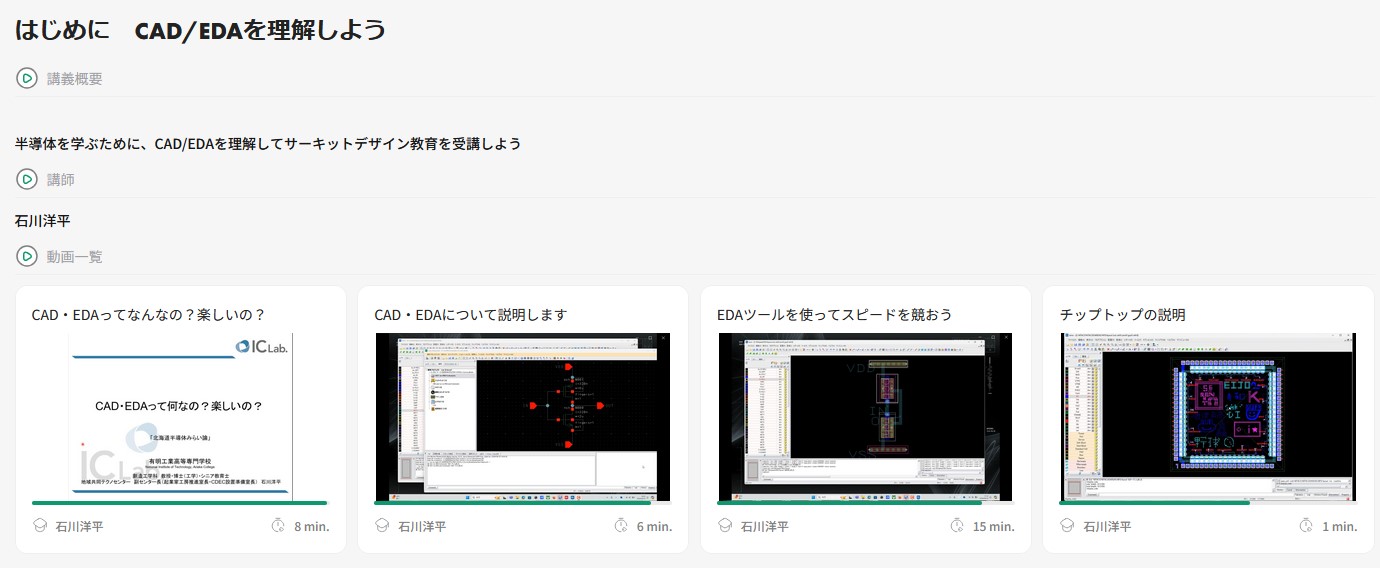This screenshot has height=568, width=1380.
Task: Open the 講義概要 section heading
Action: (x=75, y=79)
